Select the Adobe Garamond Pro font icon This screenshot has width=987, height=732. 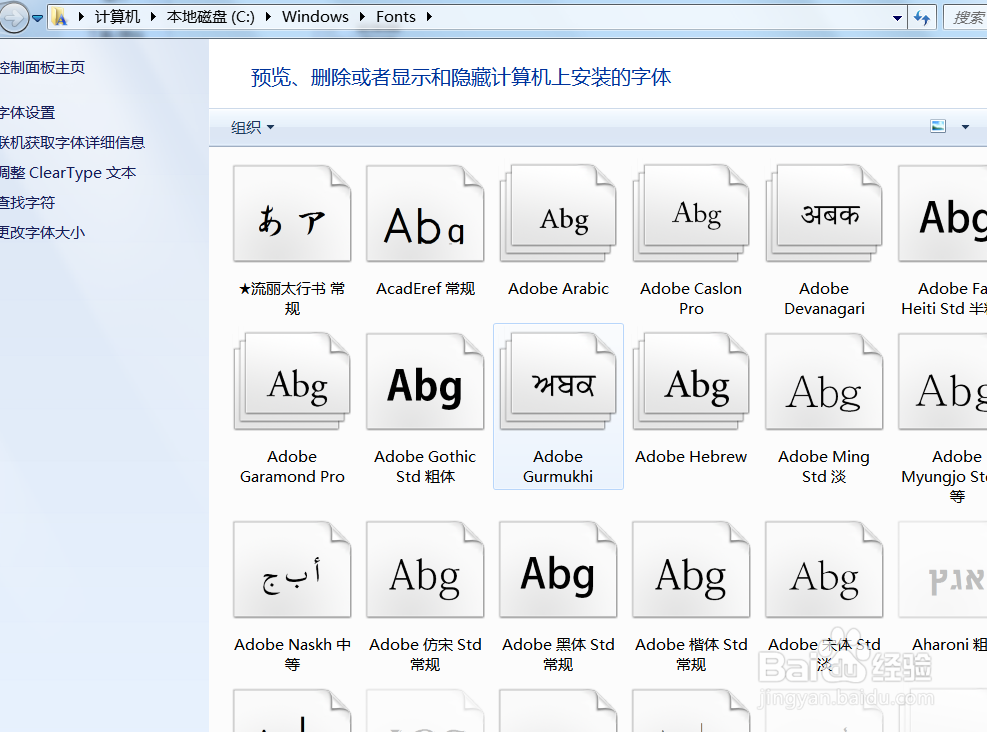(292, 382)
